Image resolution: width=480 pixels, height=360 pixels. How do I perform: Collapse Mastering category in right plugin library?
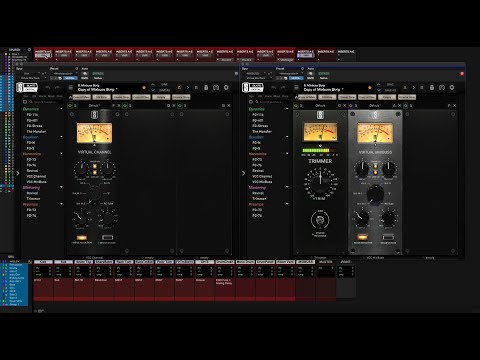click(x=287, y=187)
